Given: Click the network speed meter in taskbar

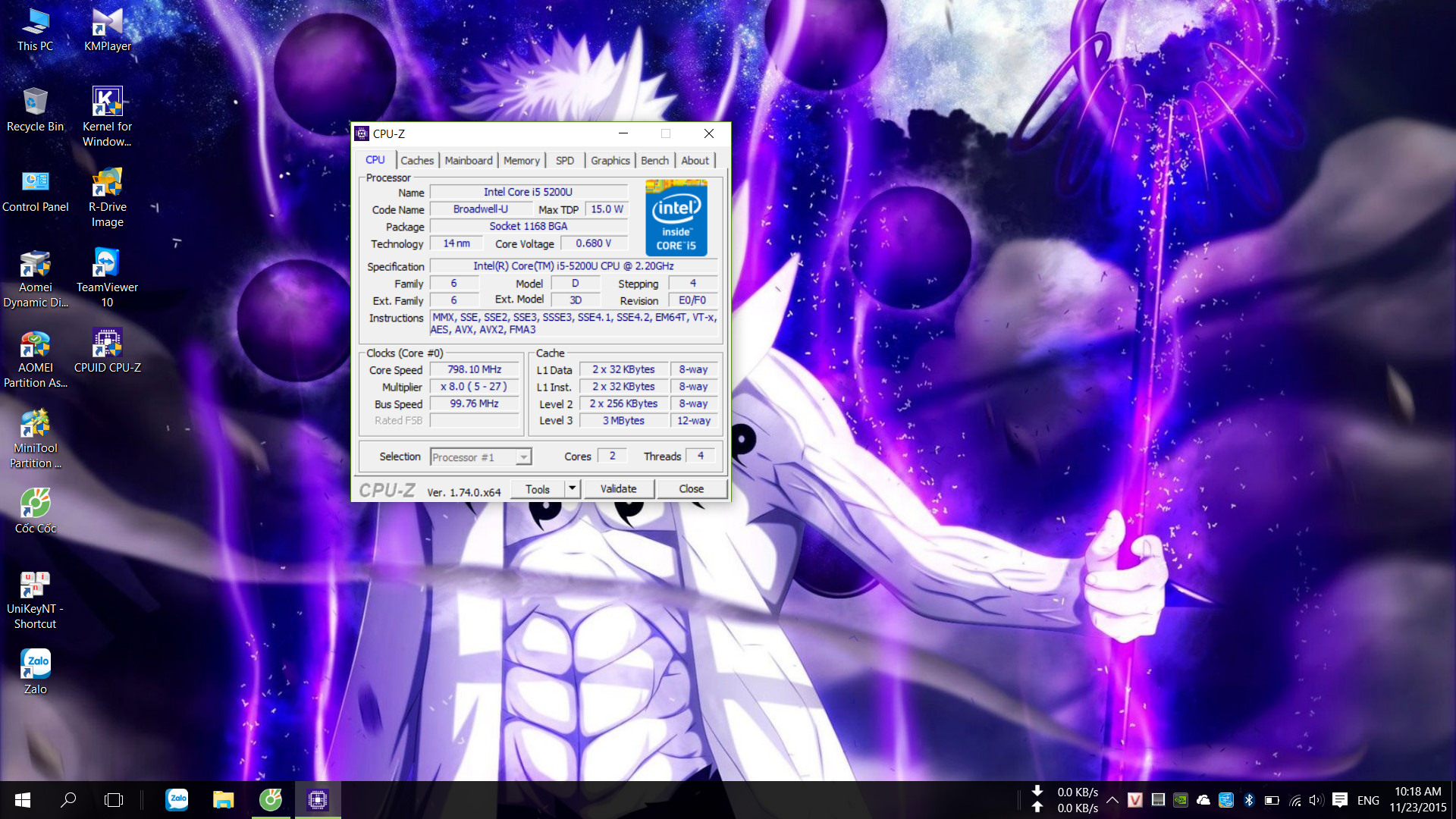Looking at the screenshot, I should coord(1065,800).
